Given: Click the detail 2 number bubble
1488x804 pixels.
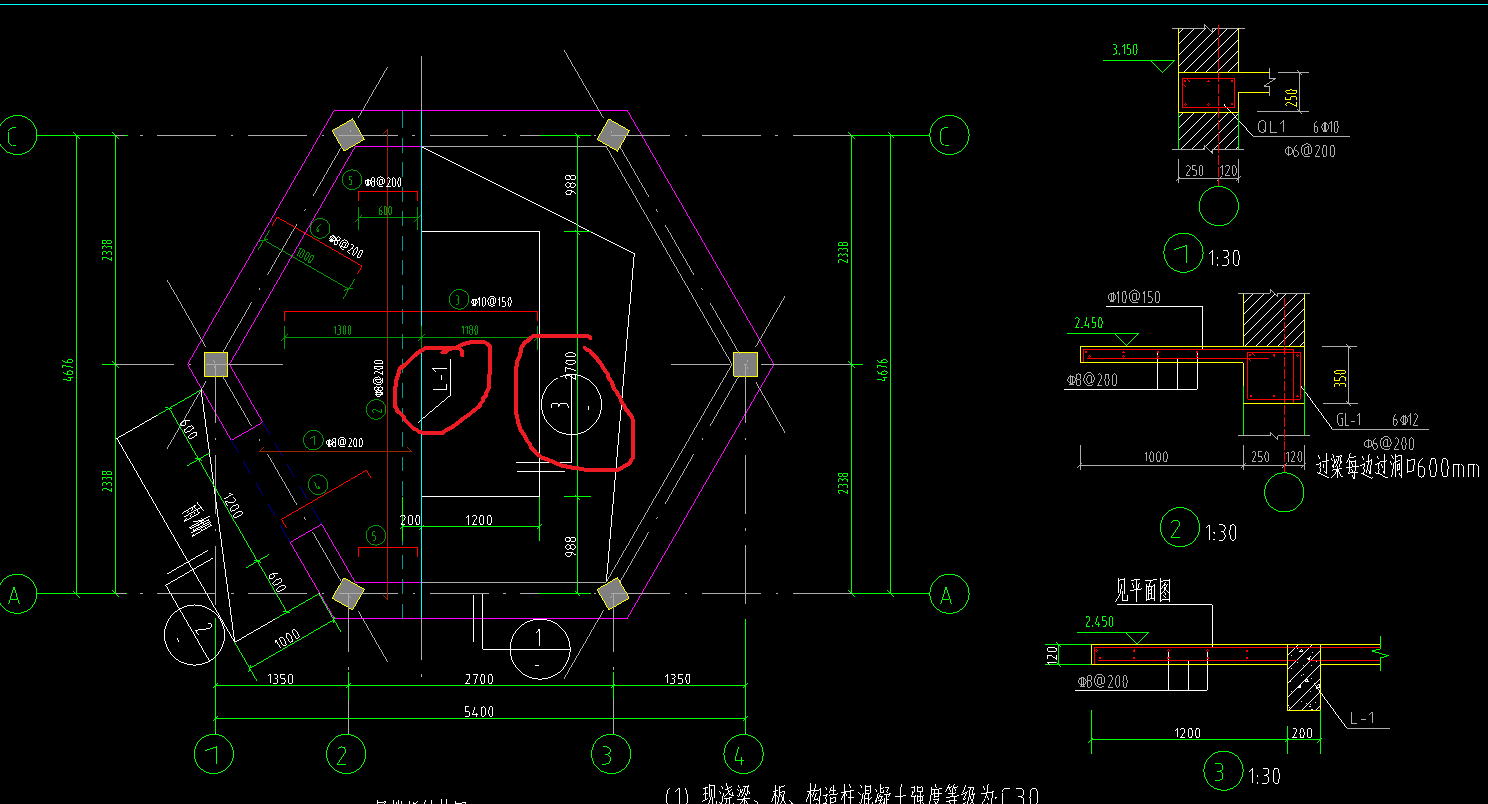Looking at the screenshot, I should click(x=1179, y=528).
